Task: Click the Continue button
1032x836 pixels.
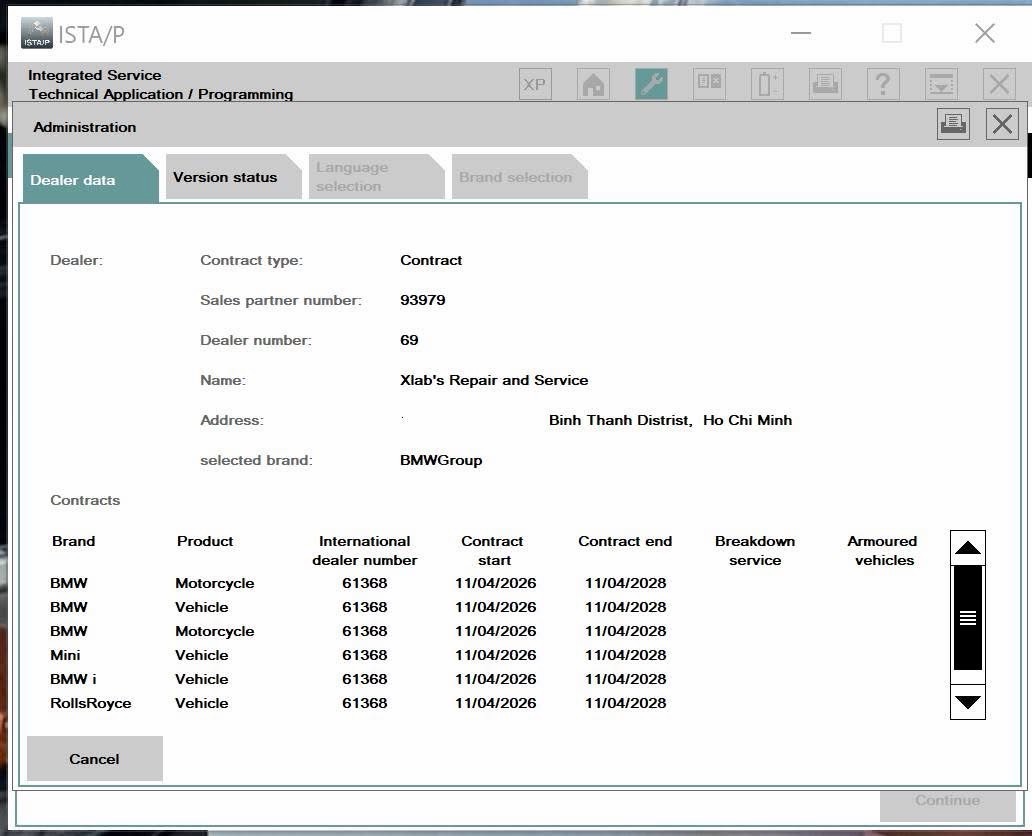Action: 946,800
